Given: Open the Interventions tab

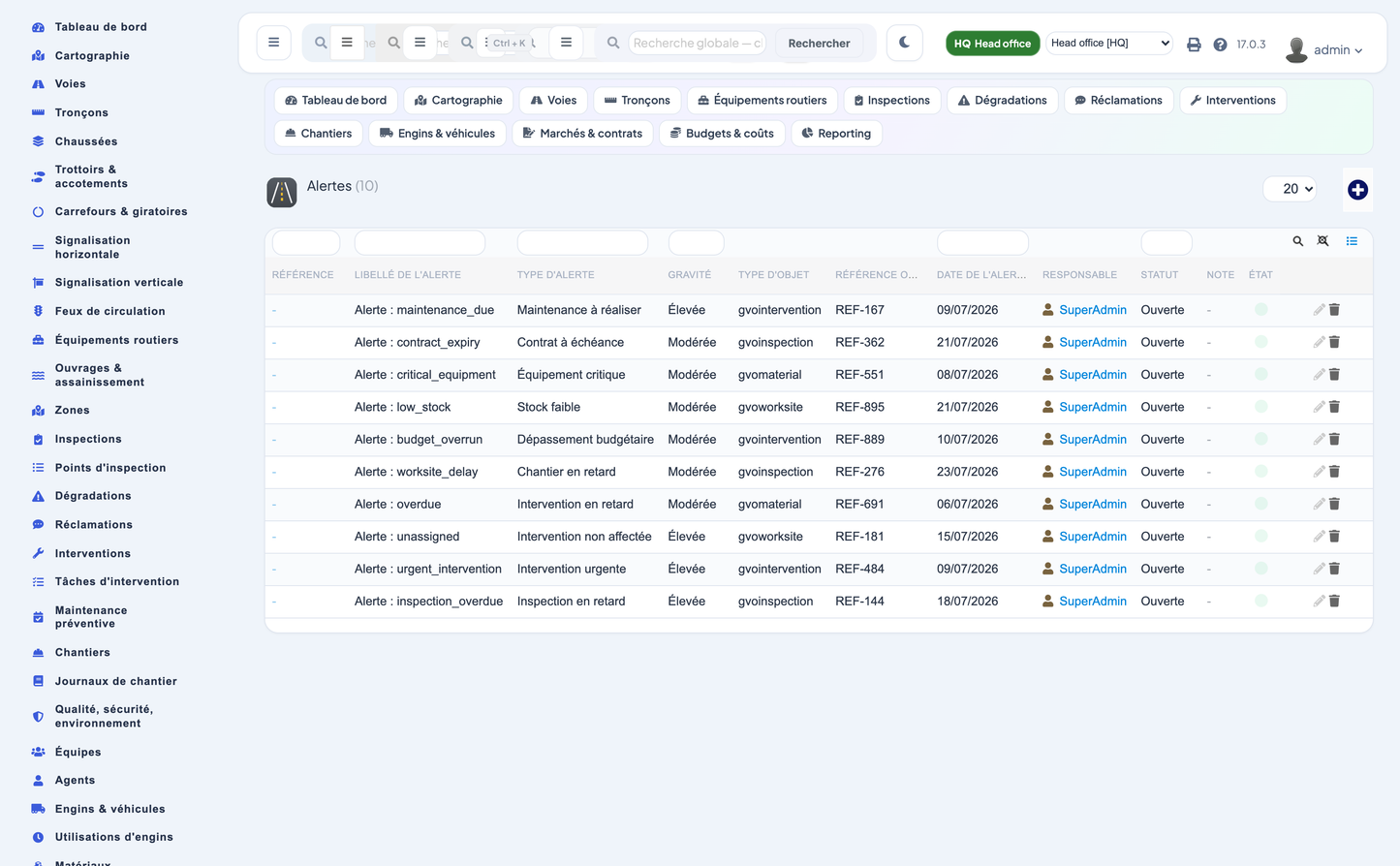Looking at the screenshot, I should 1232,100.
